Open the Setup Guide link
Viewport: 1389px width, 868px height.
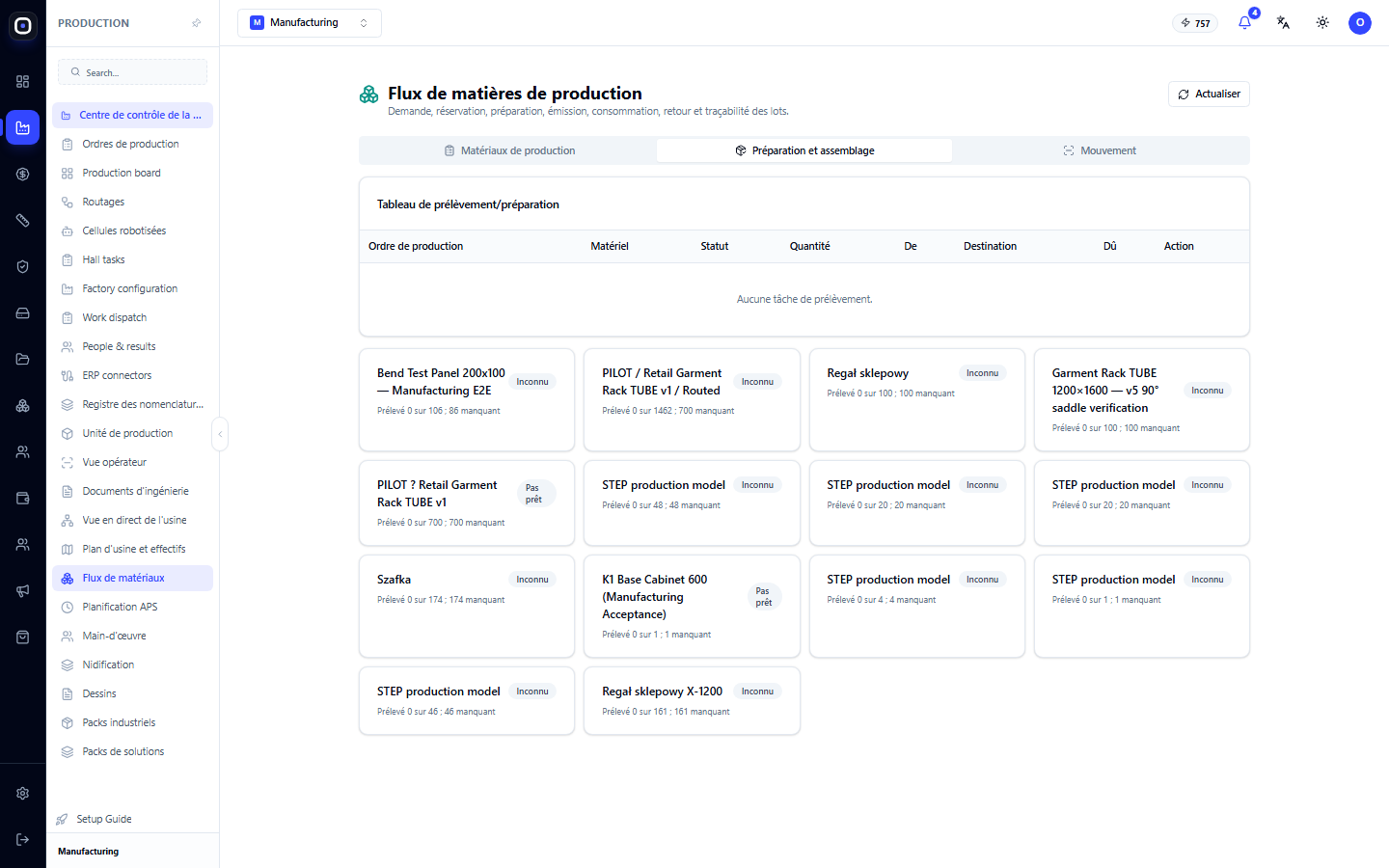(104, 819)
